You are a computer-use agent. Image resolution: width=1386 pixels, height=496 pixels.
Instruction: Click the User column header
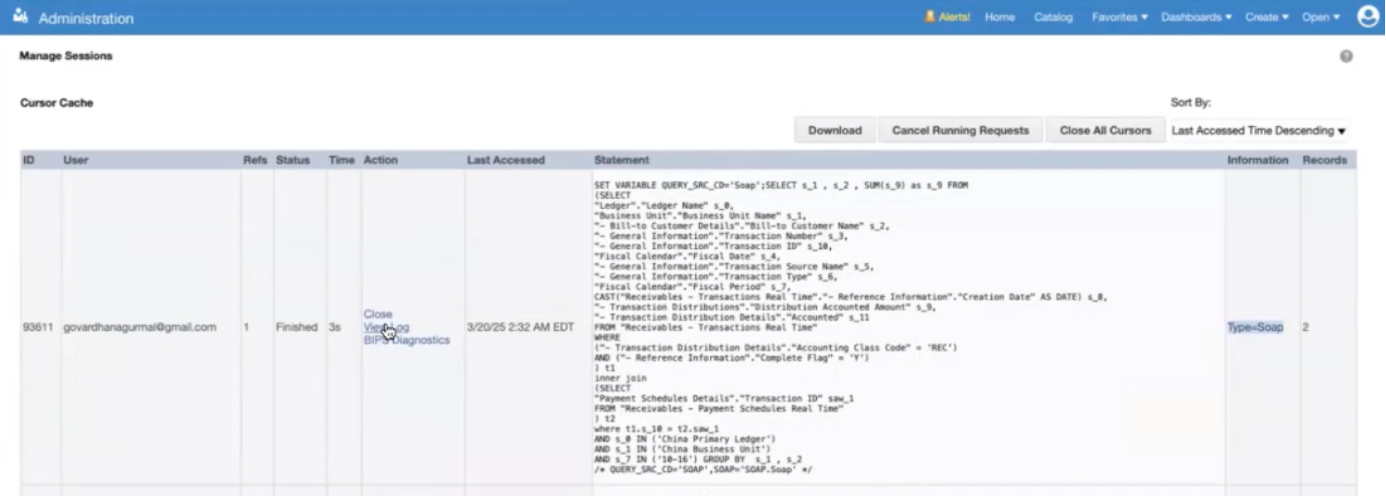(x=76, y=160)
